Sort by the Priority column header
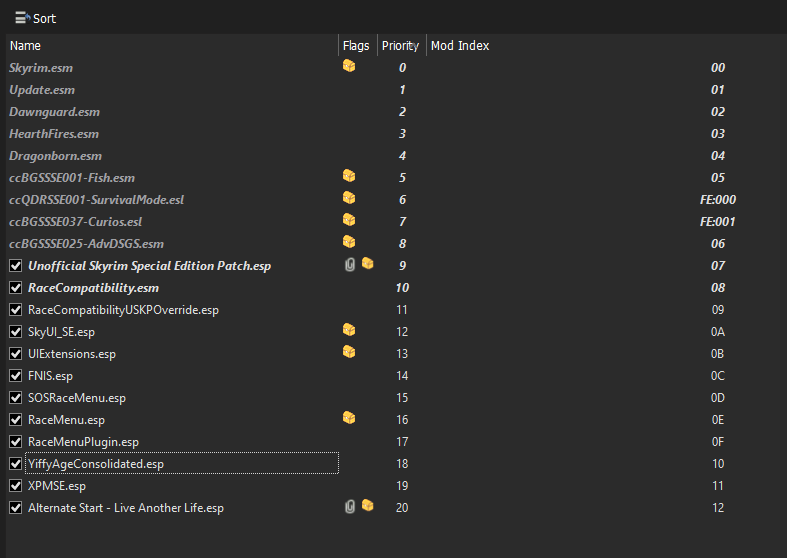This screenshot has height=558, width=787. [x=402, y=46]
